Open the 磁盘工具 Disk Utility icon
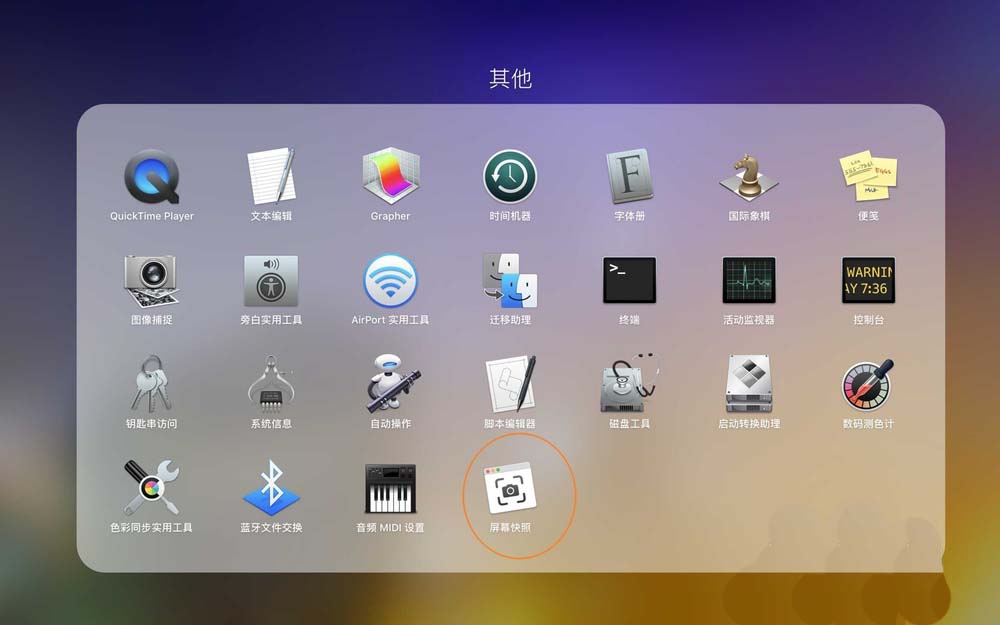This screenshot has width=1000, height=625. [x=629, y=383]
